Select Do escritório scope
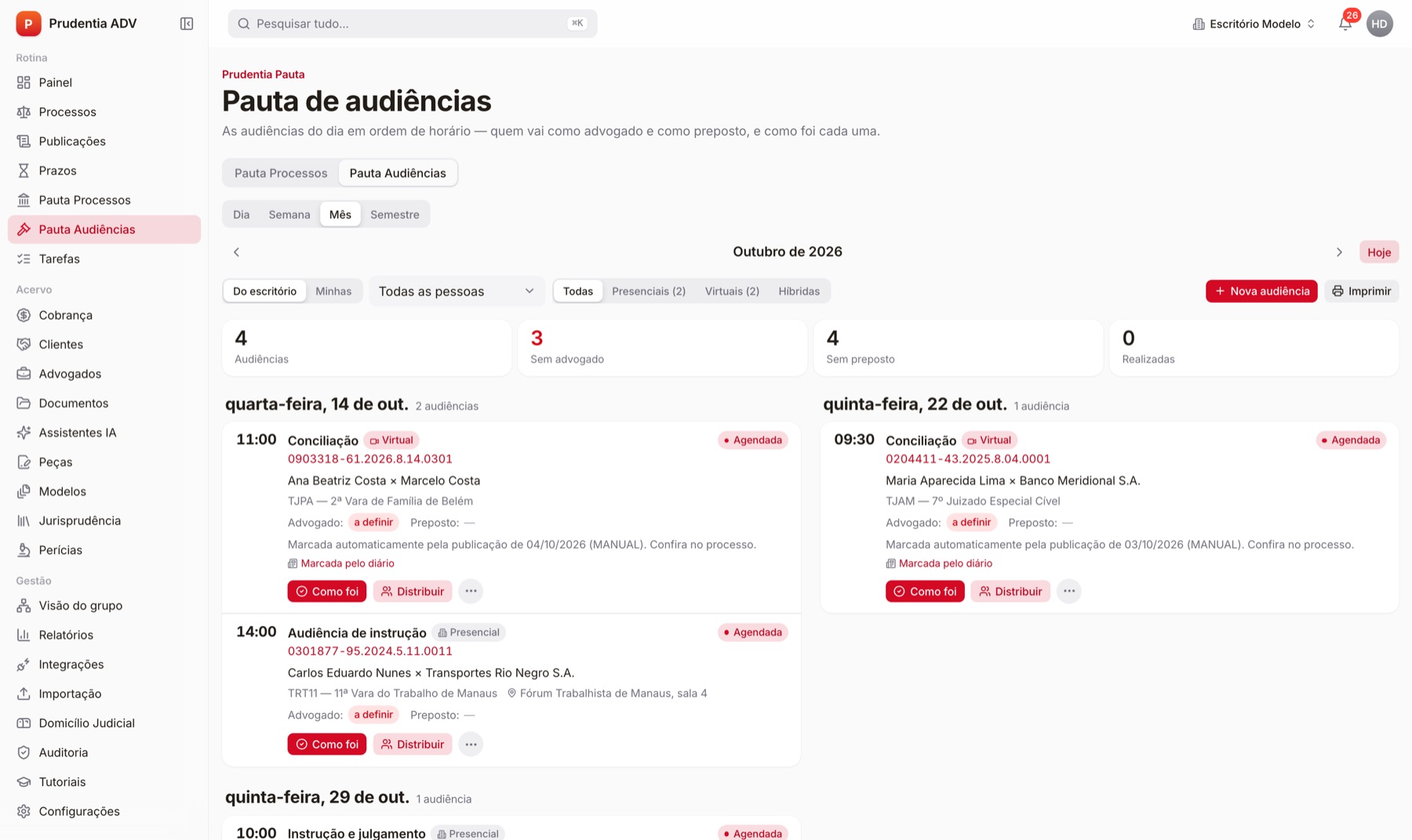 pos(264,291)
